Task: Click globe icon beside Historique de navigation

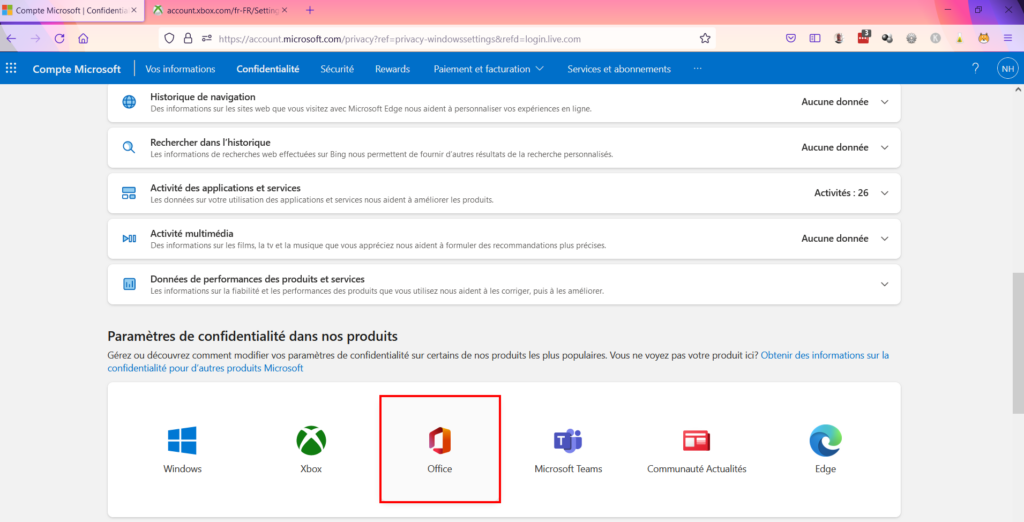Action: 129,102
